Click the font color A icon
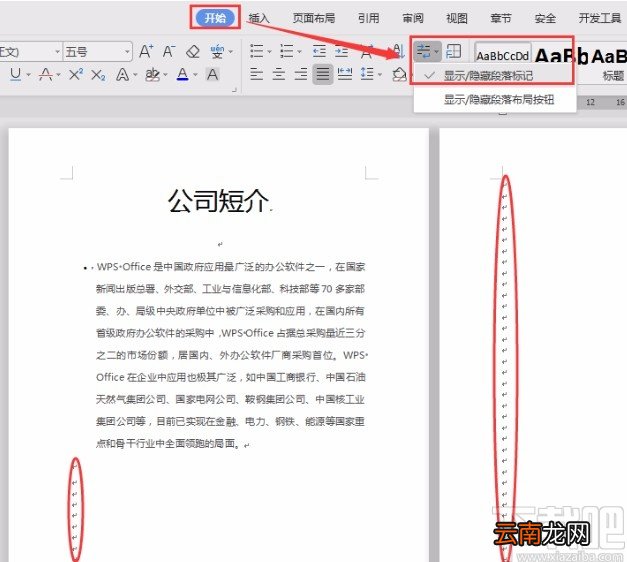 click(x=182, y=74)
